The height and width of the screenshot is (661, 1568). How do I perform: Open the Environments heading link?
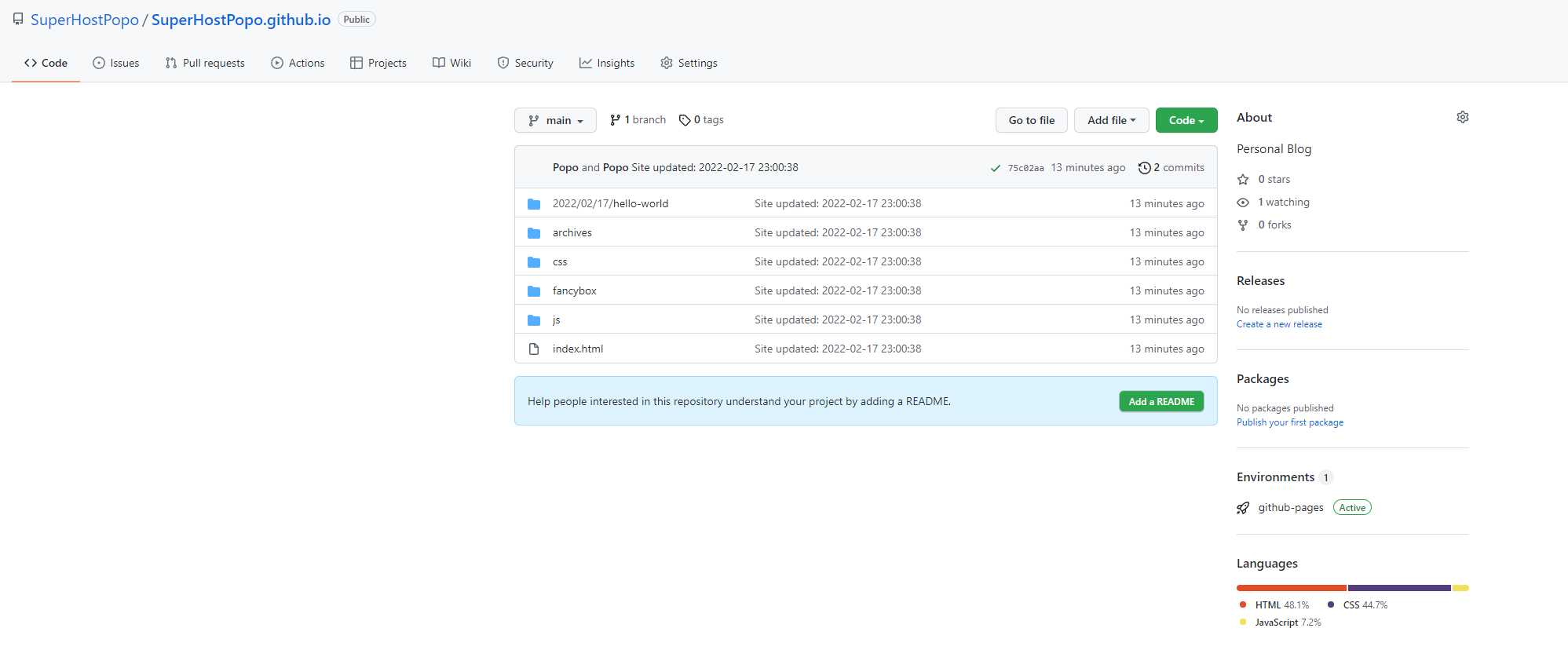click(x=1275, y=477)
